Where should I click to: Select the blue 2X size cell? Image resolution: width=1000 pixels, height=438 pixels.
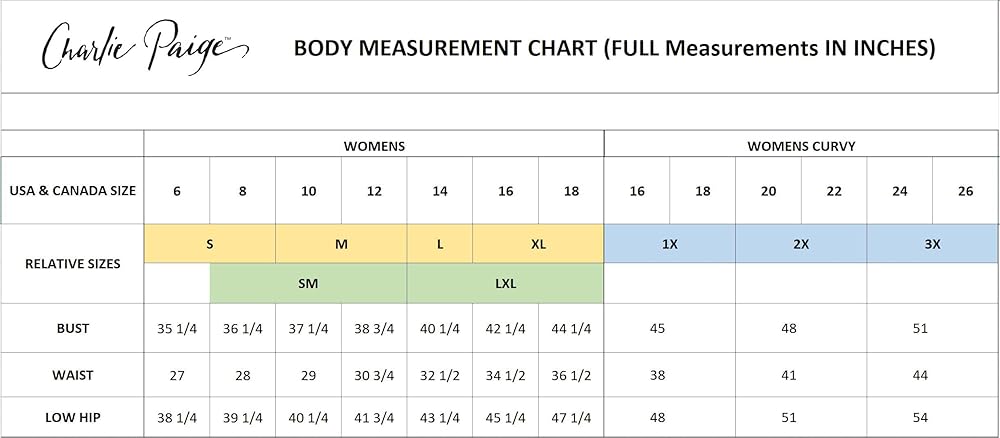(801, 244)
